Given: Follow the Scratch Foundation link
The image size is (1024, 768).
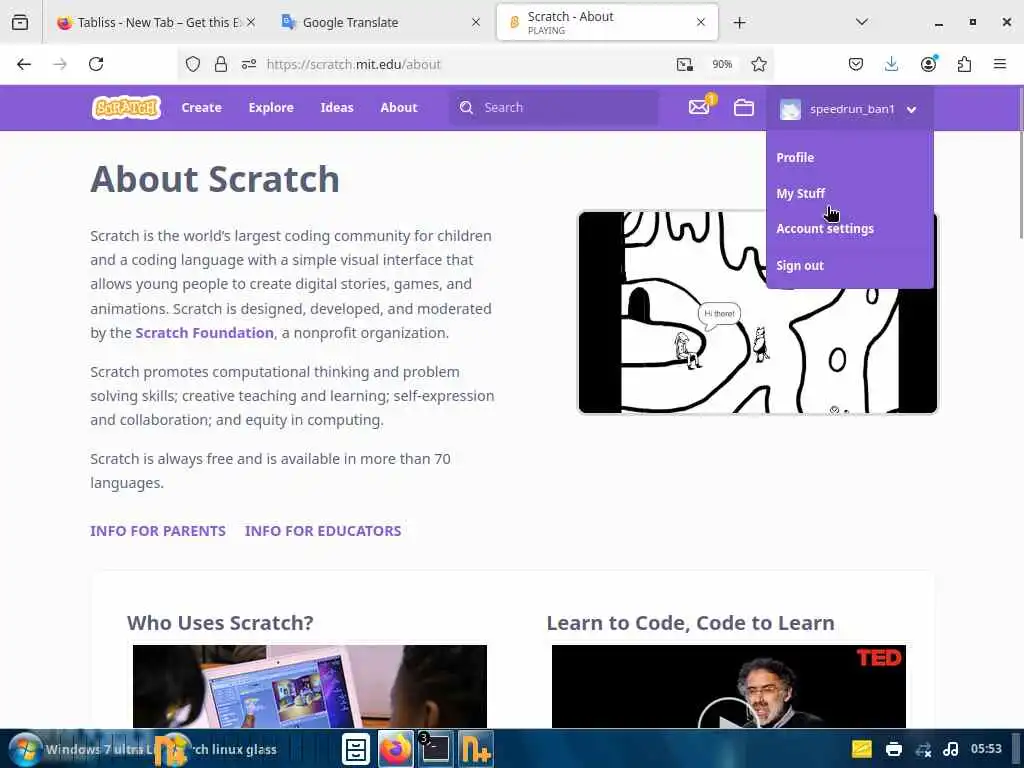Looking at the screenshot, I should tap(204, 333).
